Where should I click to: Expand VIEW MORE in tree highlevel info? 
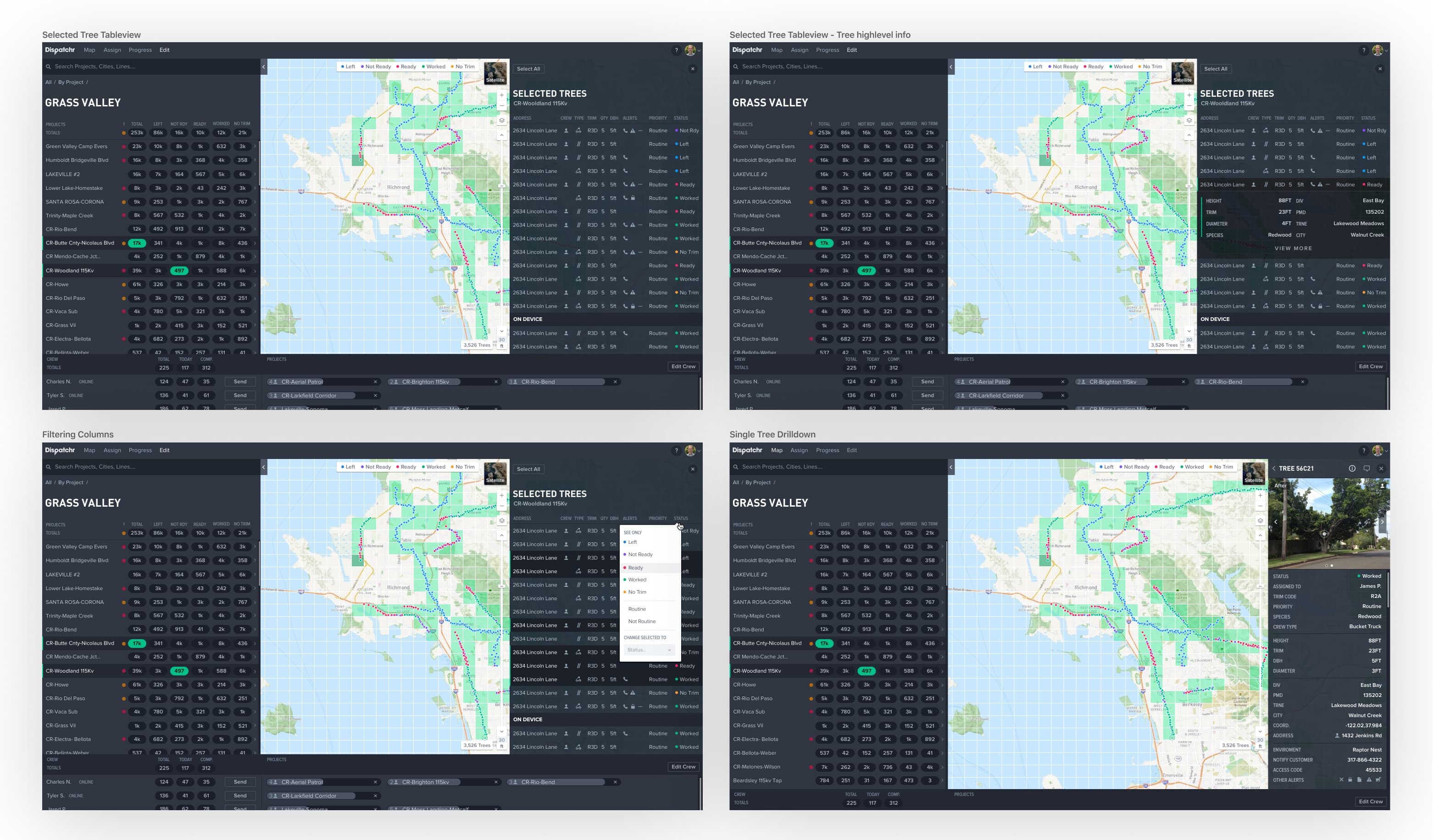(x=1293, y=249)
